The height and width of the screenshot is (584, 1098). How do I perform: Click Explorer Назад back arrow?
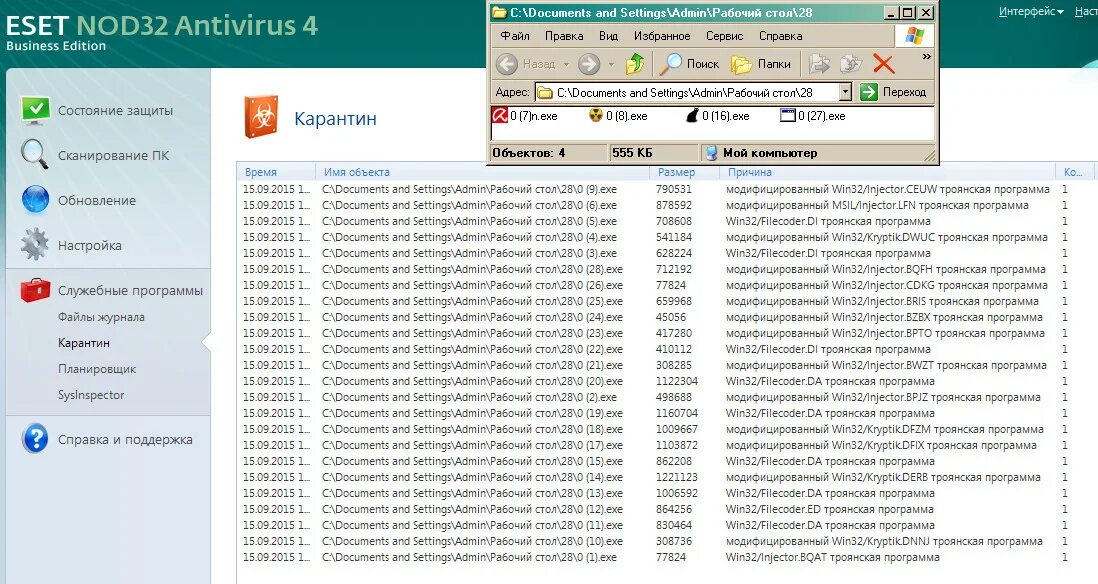[x=507, y=64]
